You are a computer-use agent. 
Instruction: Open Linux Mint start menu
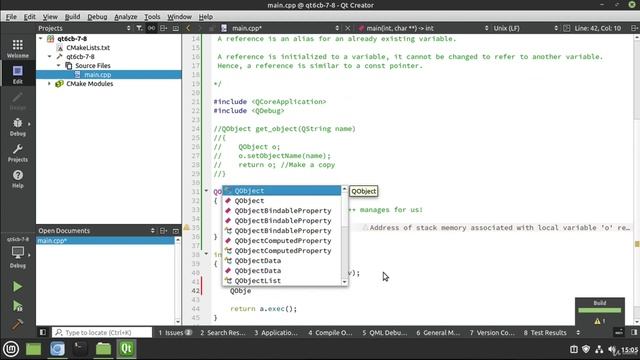pyautogui.click(x=11, y=349)
